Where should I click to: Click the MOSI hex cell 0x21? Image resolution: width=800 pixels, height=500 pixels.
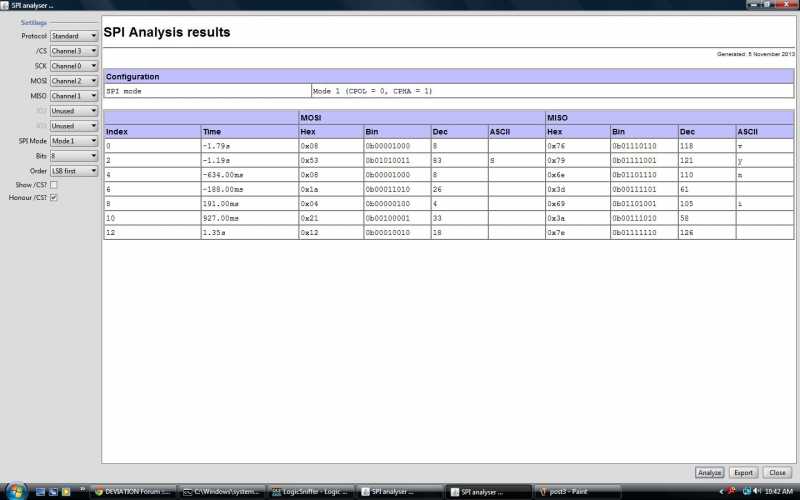331,218
